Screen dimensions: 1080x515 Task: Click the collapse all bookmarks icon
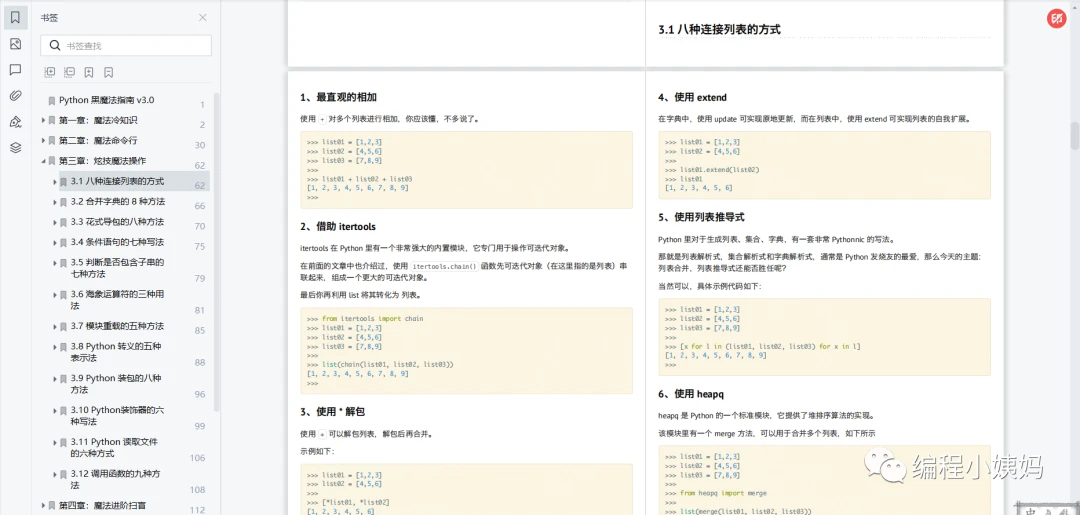69,72
